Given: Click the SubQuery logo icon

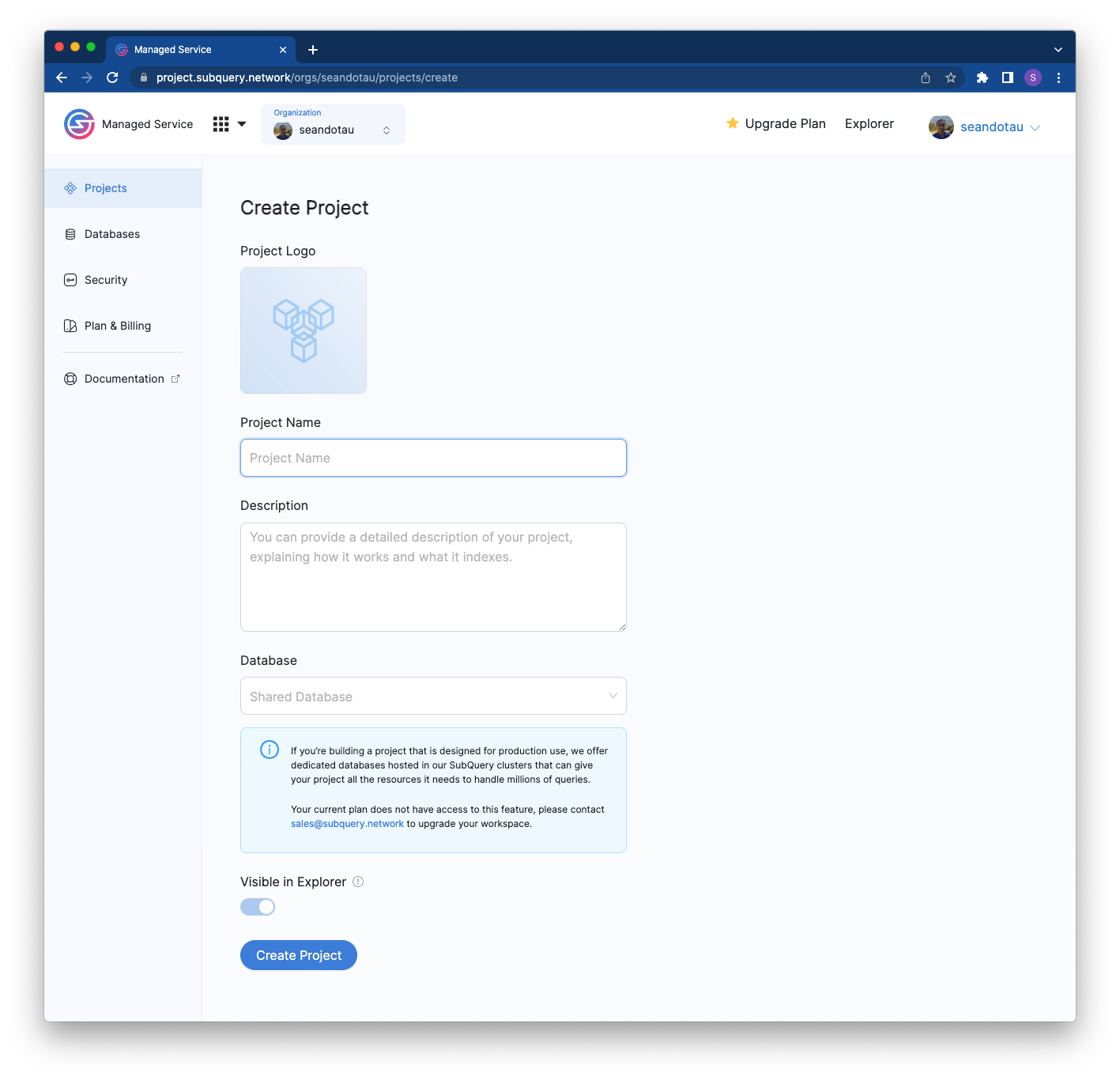Looking at the screenshot, I should 79,124.
